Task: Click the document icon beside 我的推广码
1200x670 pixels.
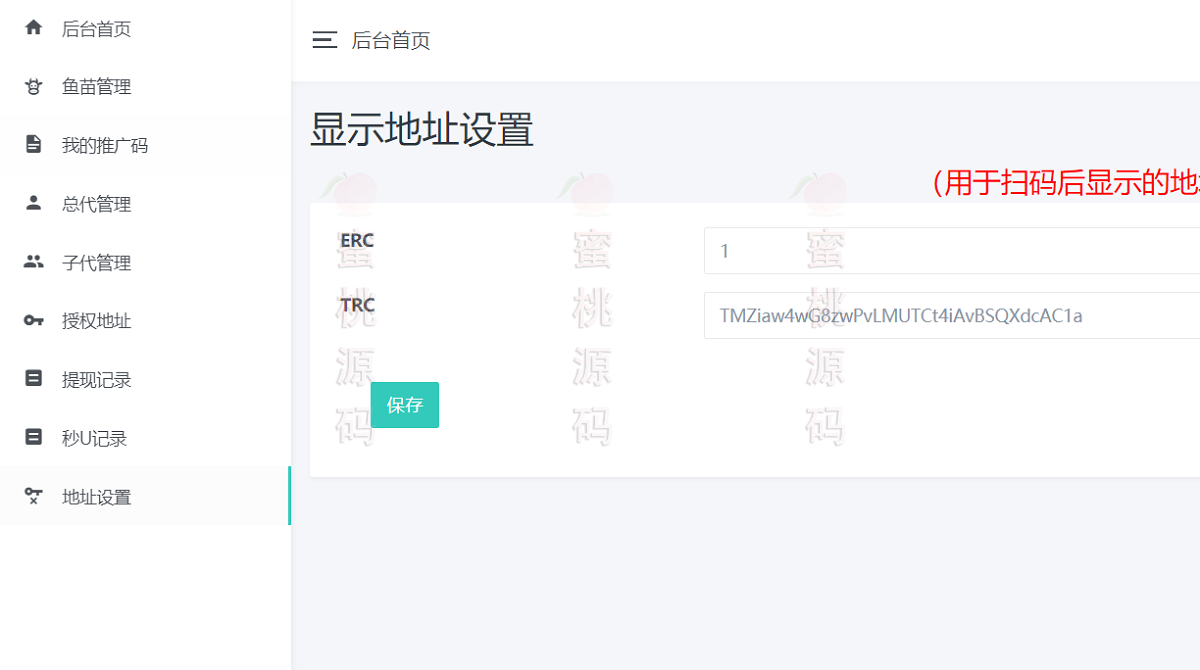Action: pyautogui.click(x=33, y=145)
